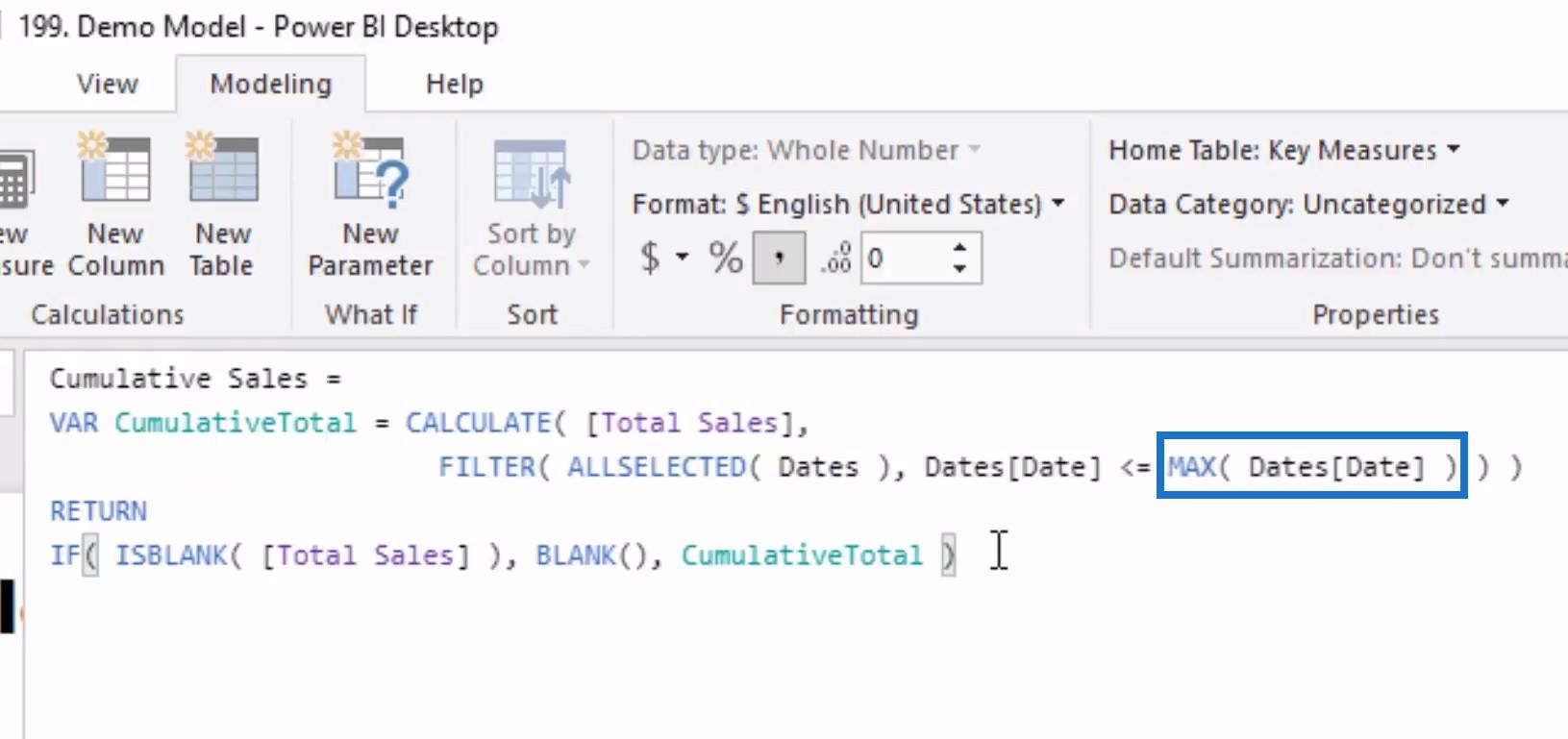Screen dimensions: 1568x739
Task: Open the Data type Whole Number dropdown
Action: pos(806,150)
